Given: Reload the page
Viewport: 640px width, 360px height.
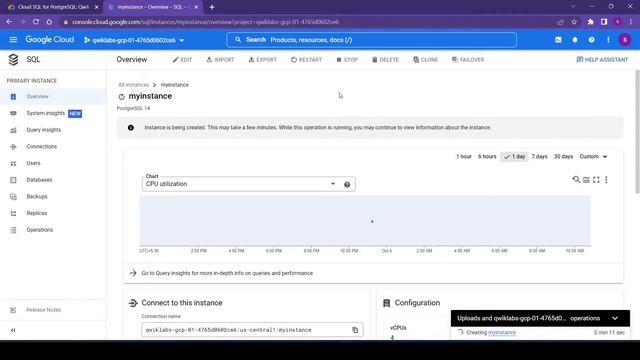Looking at the screenshot, I should click(x=36, y=22).
